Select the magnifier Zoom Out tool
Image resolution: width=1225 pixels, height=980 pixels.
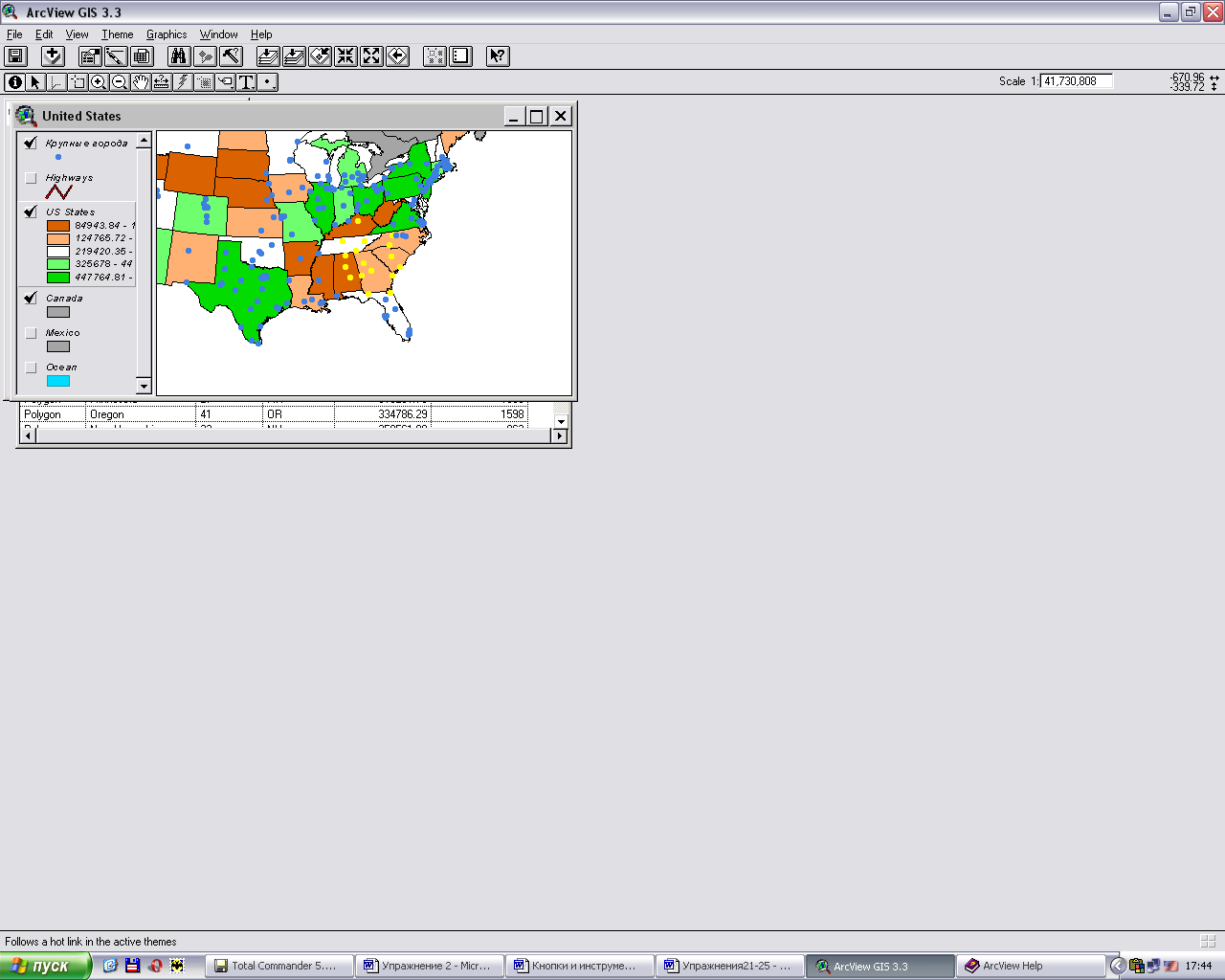pyautogui.click(x=120, y=82)
